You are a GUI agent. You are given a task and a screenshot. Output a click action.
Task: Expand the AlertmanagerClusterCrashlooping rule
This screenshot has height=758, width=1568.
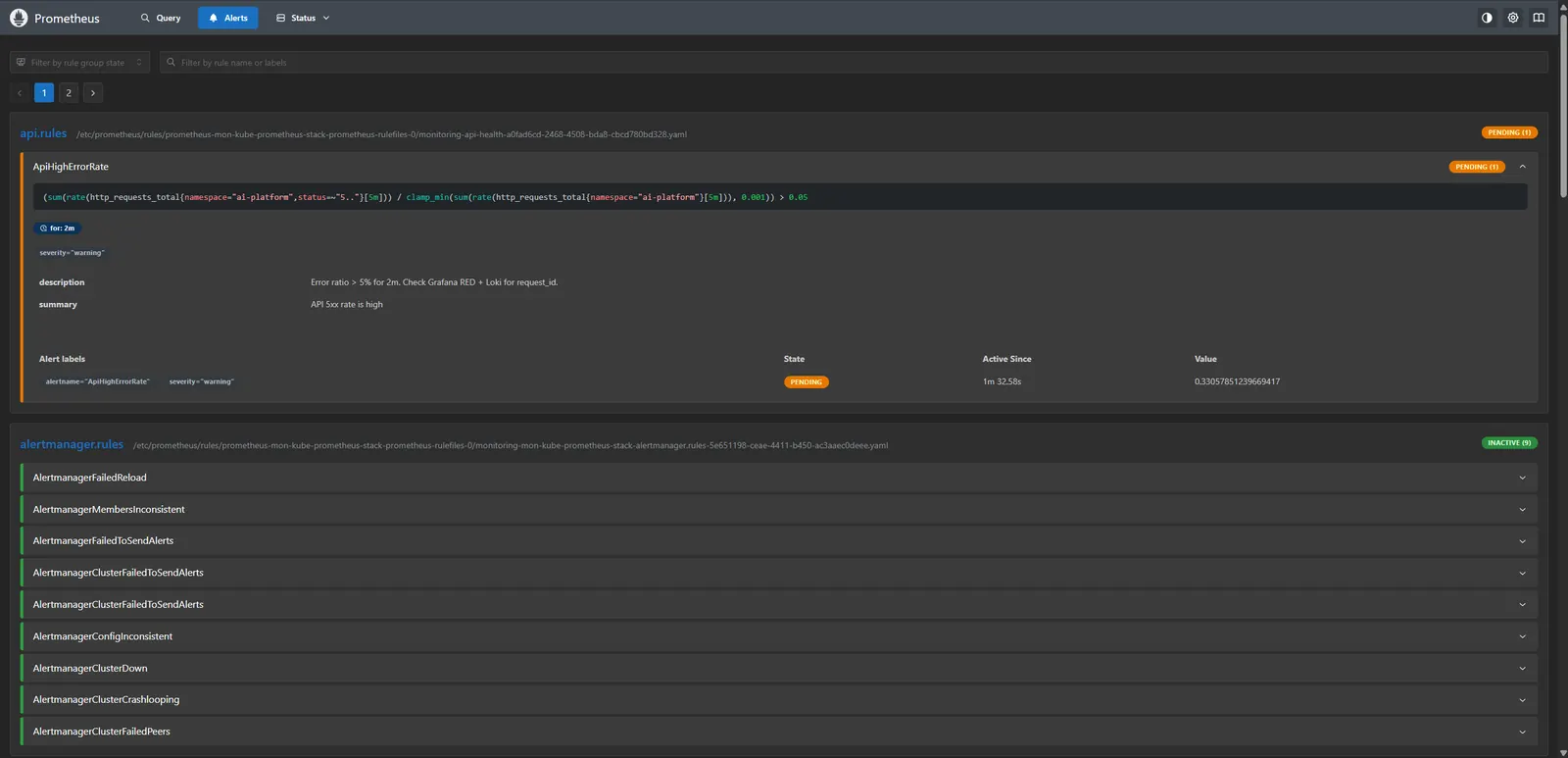(779, 700)
